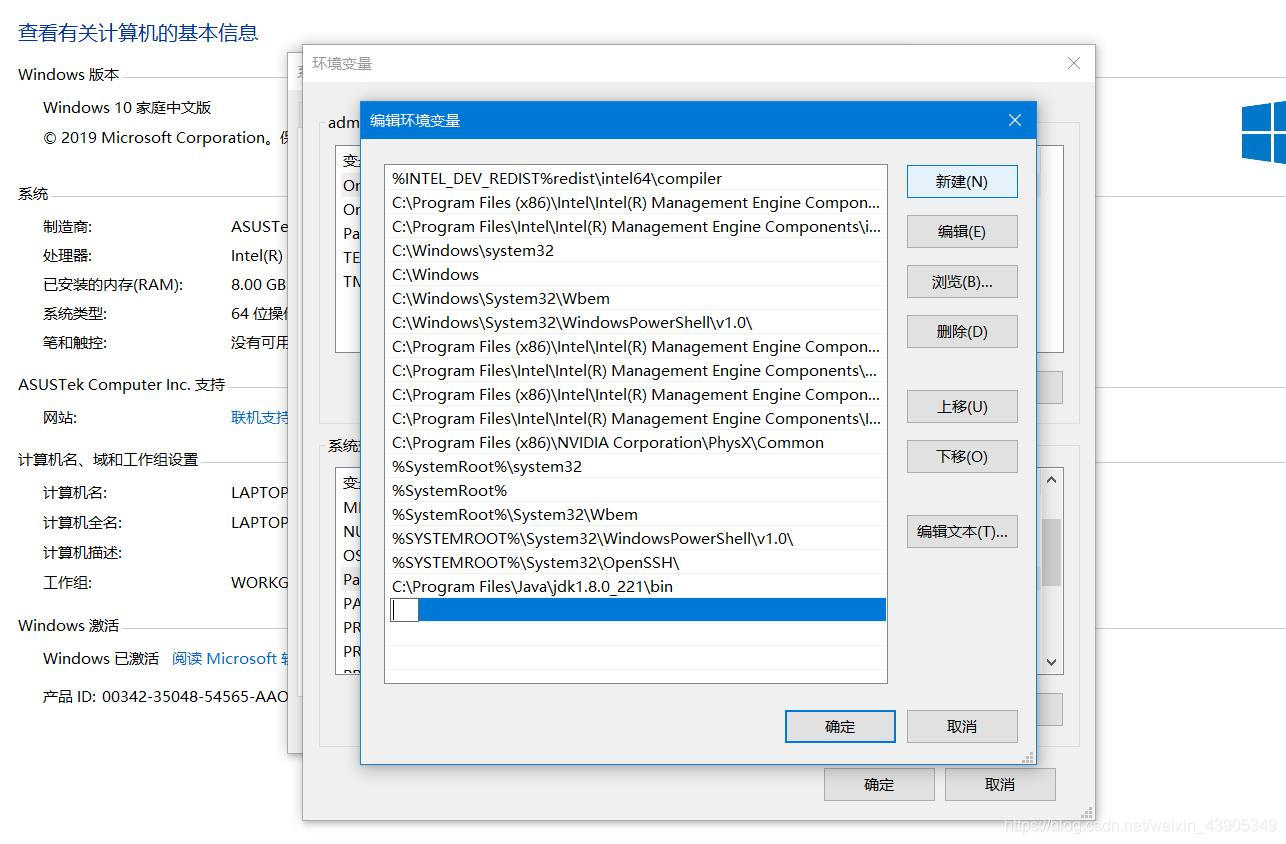Click the system variables list scrollbar thumb
This screenshot has width=1286, height=844.
[1051, 552]
